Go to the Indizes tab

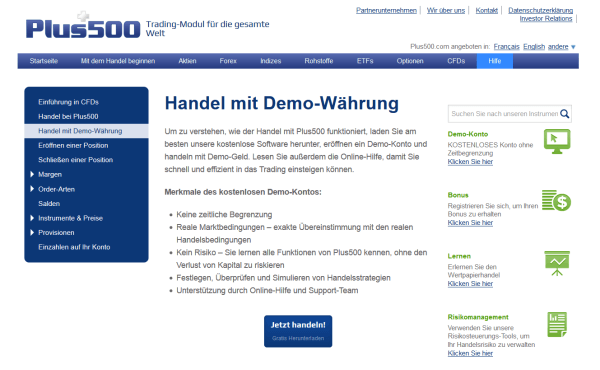(271, 61)
